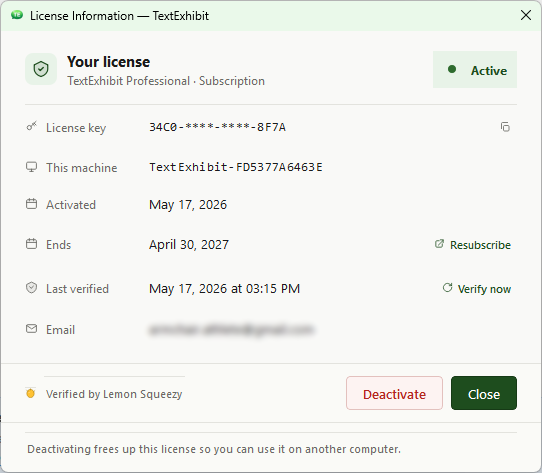Click the end date April 30, 2027

pyautogui.click(x=189, y=245)
